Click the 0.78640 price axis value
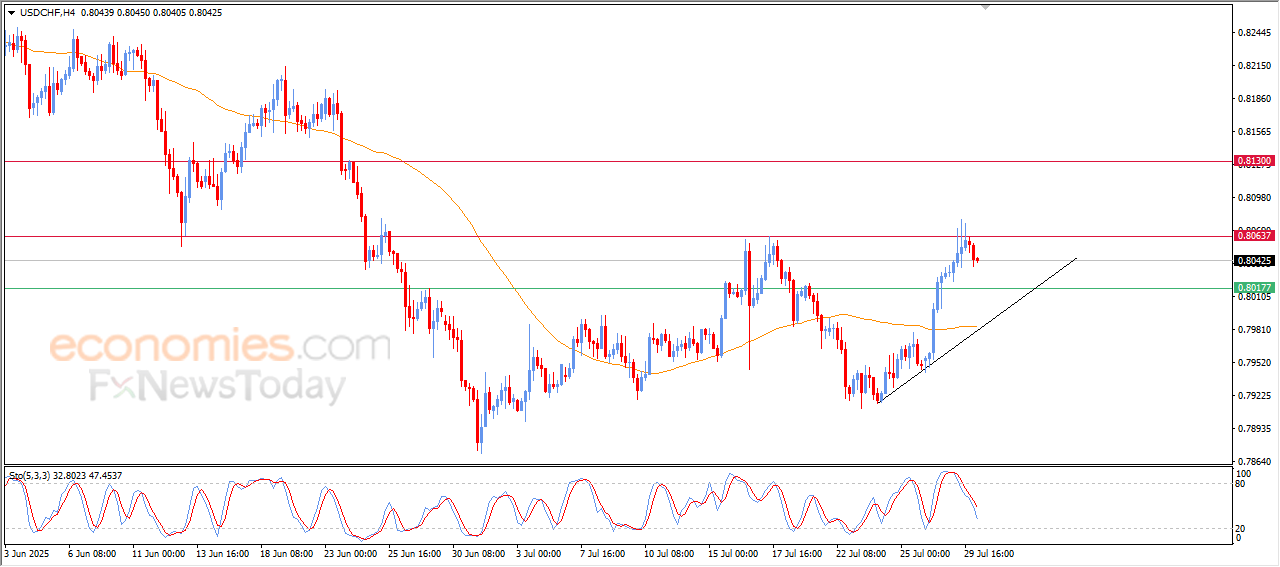Image resolution: width=1280 pixels, height=567 pixels. (x=1254, y=462)
